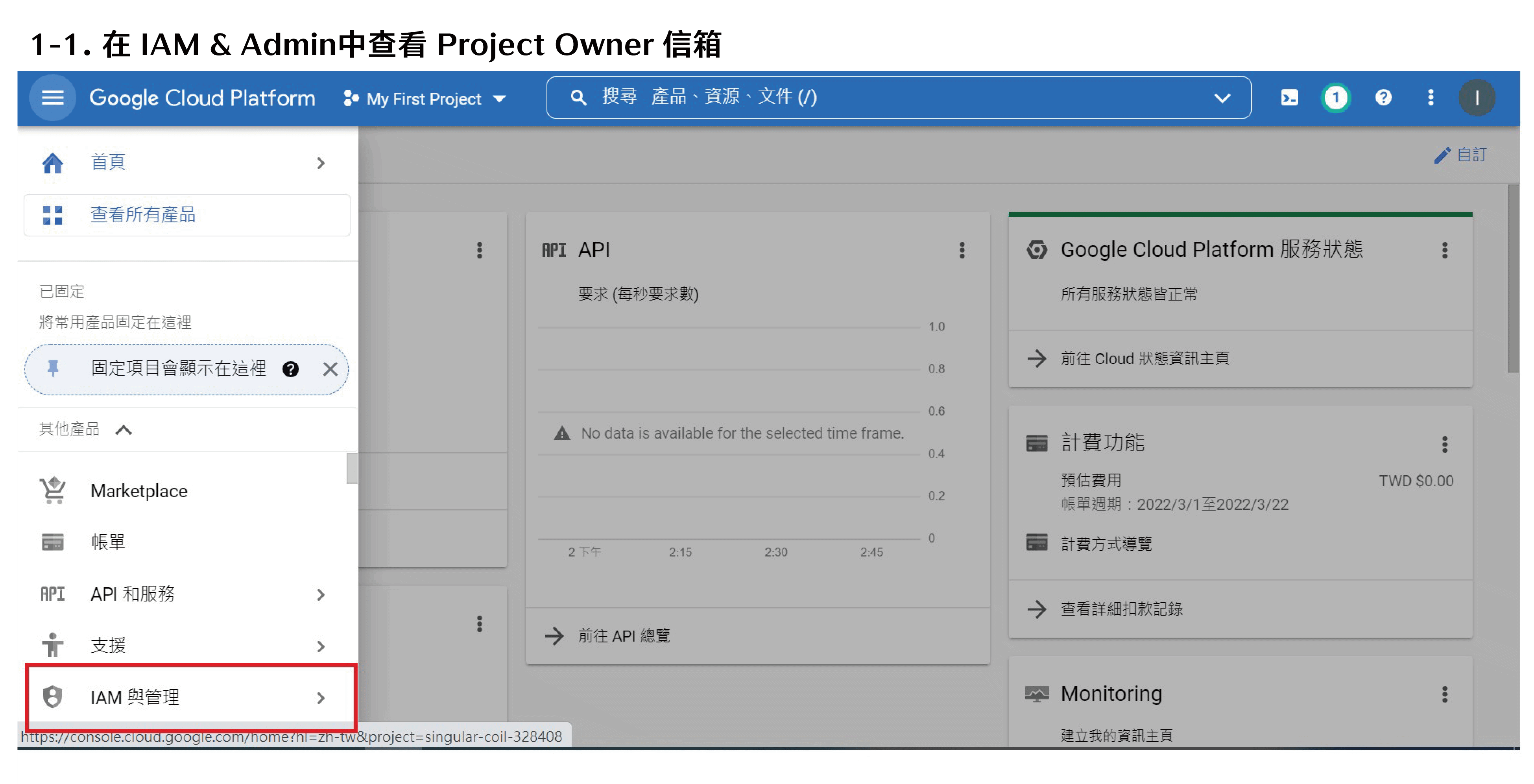This screenshot has width=1534, height=784.
Task: Click the user account avatar
Action: pyautogui.click(x=1477, y=98)
